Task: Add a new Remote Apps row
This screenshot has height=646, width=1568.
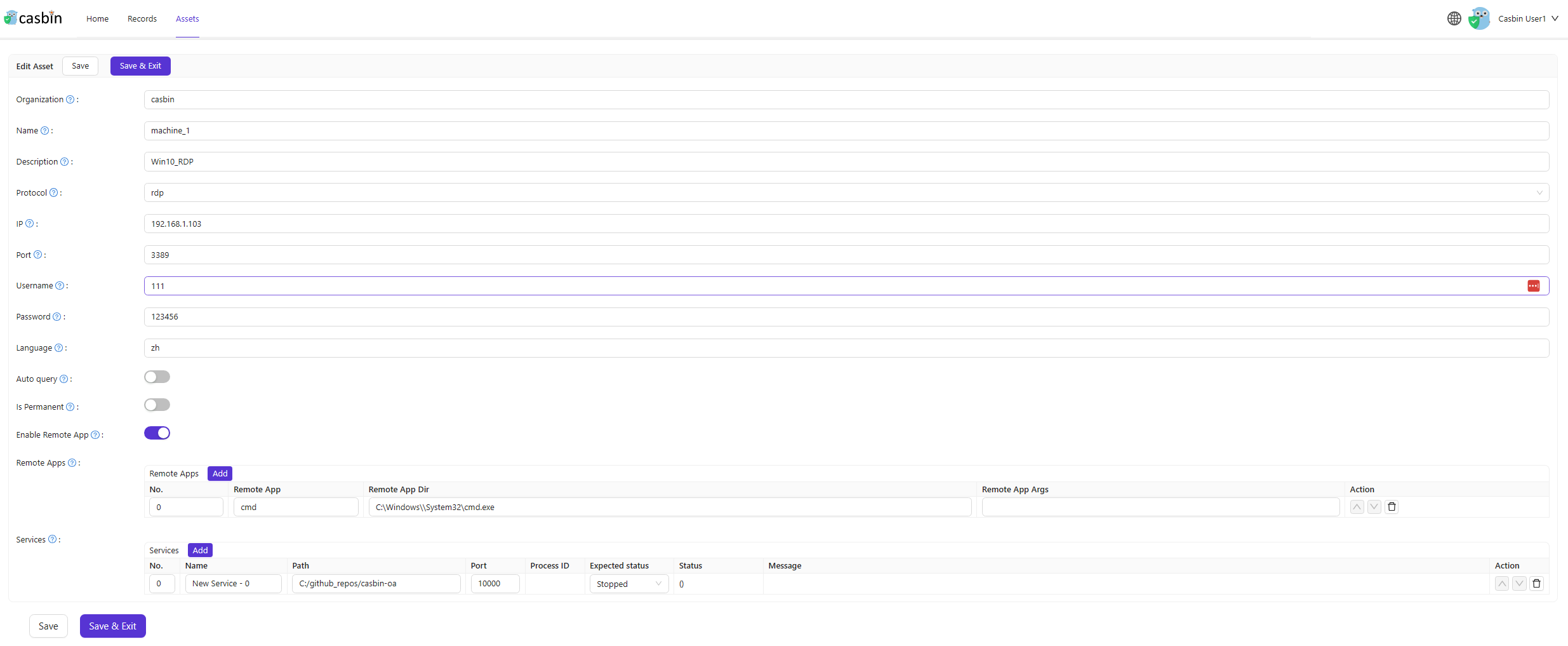Action: pos(220,474)
